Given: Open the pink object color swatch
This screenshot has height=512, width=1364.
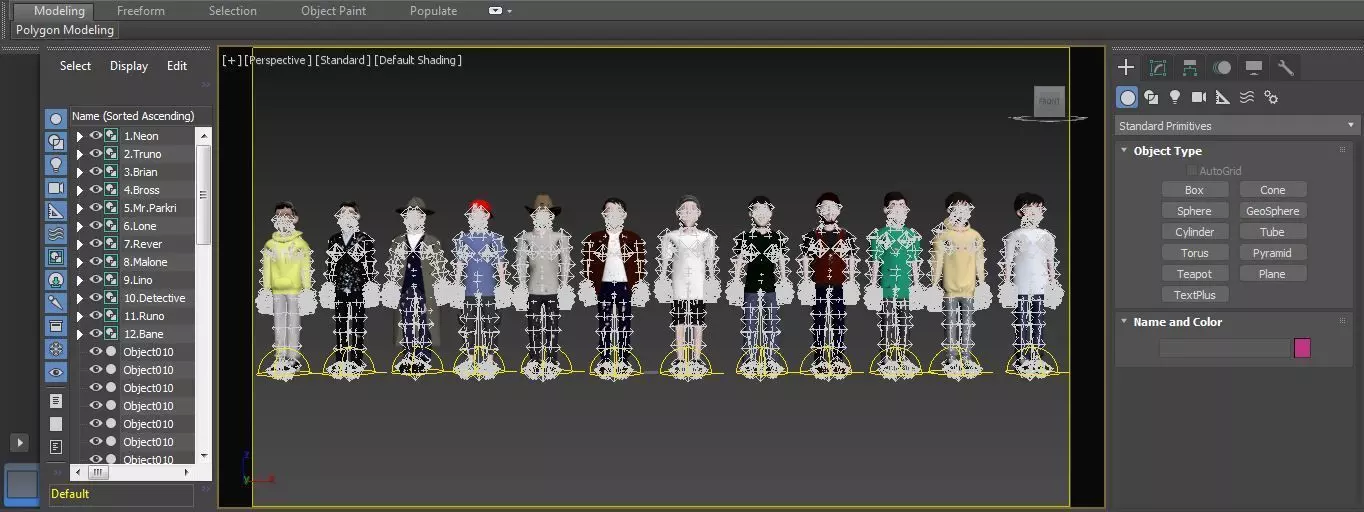Looking at the screenshot, I should tap(1302, 348).
